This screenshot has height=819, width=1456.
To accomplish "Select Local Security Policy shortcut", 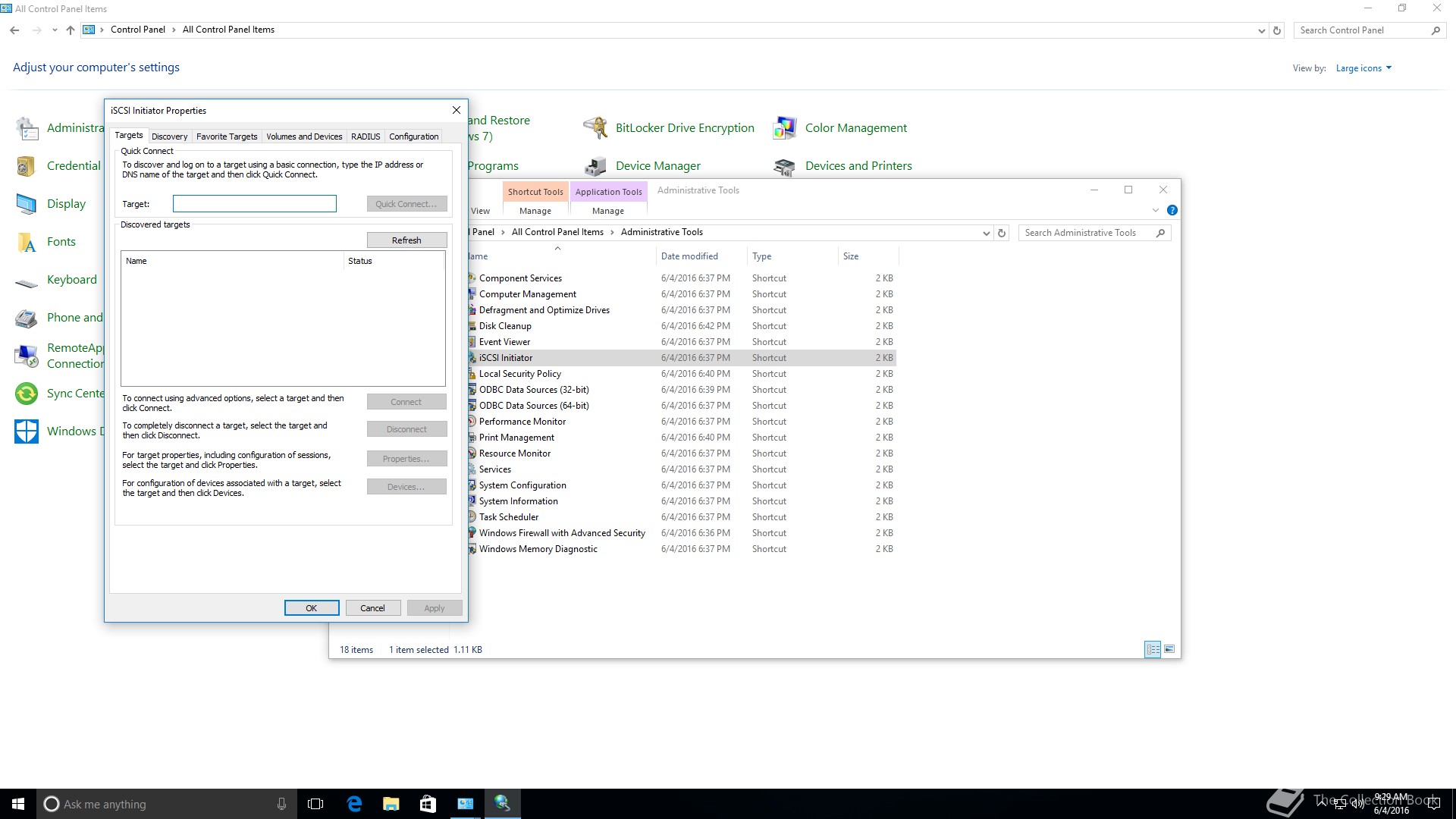I will click(520, 374).
